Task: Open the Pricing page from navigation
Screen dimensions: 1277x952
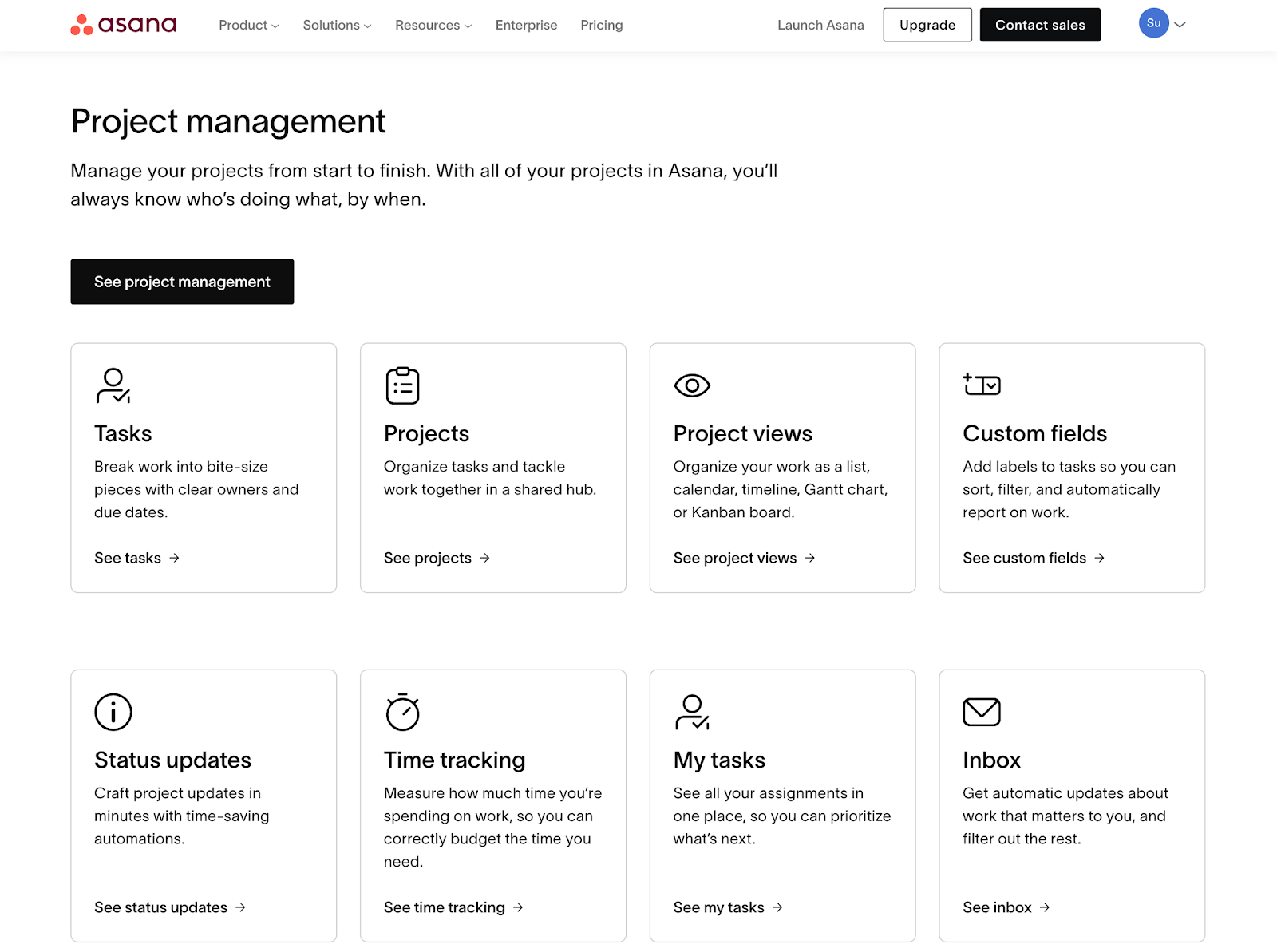Action: click(x=601, y=25)
